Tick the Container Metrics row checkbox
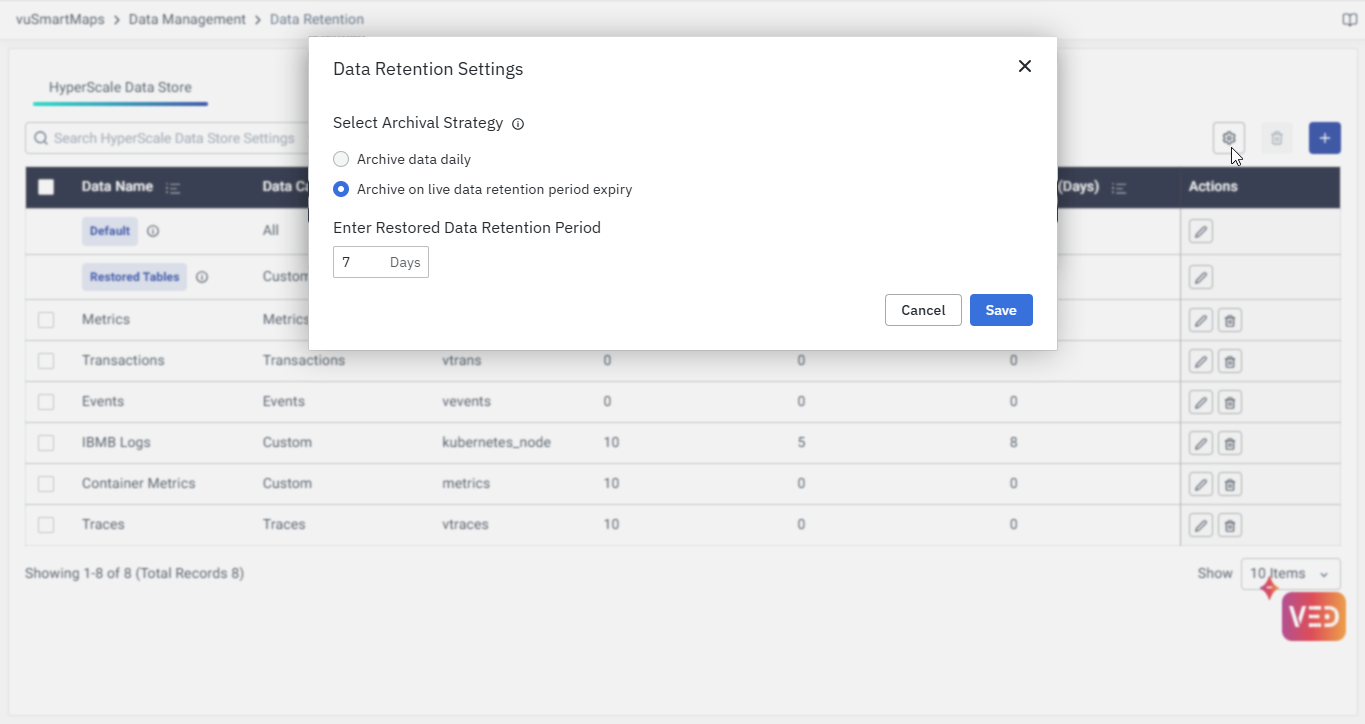The height and width of the screenshot is (724, 1365). [x=46, y=484]
